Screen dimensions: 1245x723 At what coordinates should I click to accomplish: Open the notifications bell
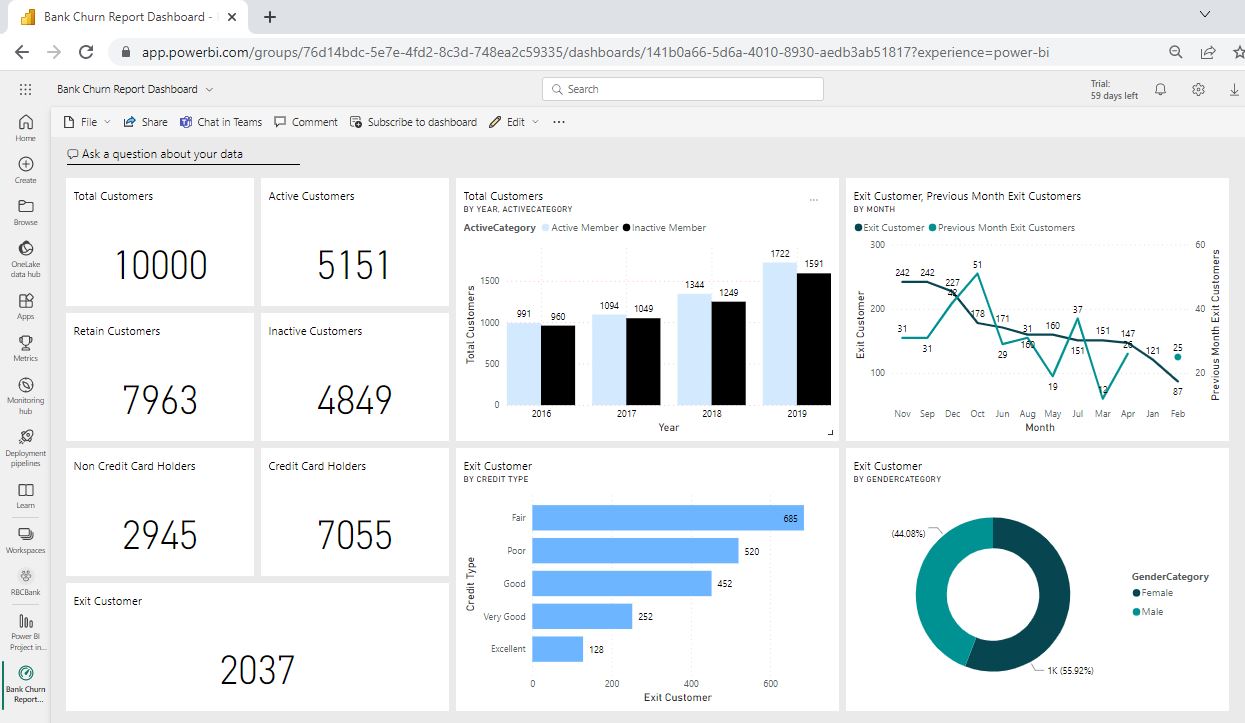pyautogui.click(x=1159, y=89)
